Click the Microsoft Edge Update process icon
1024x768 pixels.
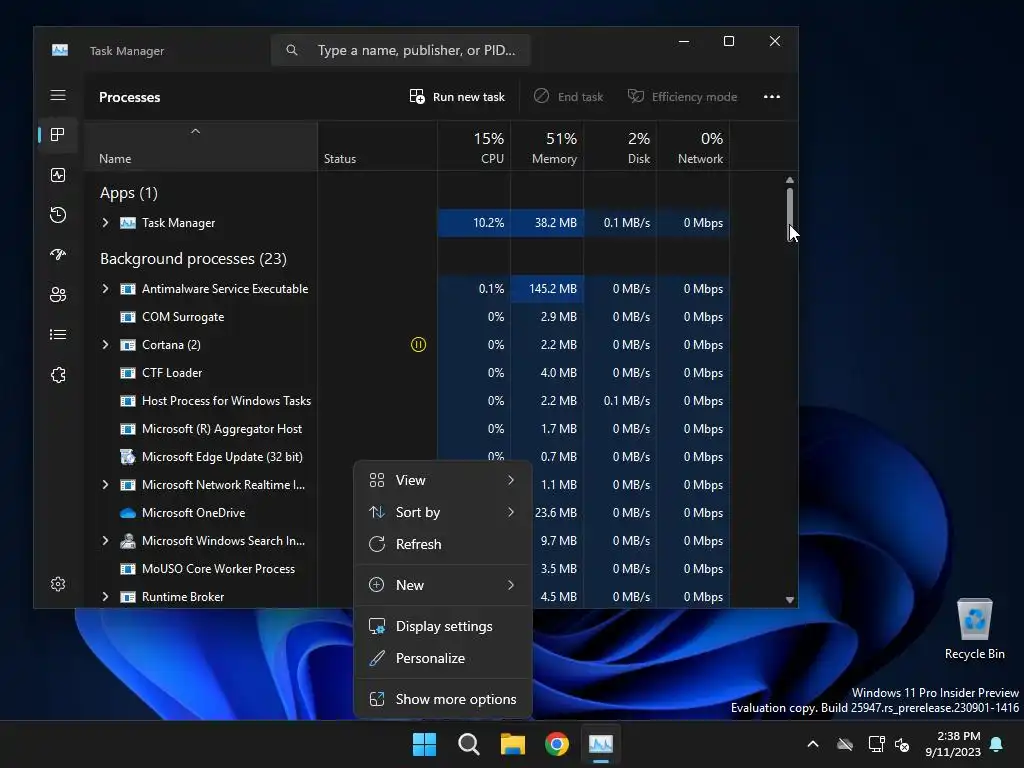(128, 456)
